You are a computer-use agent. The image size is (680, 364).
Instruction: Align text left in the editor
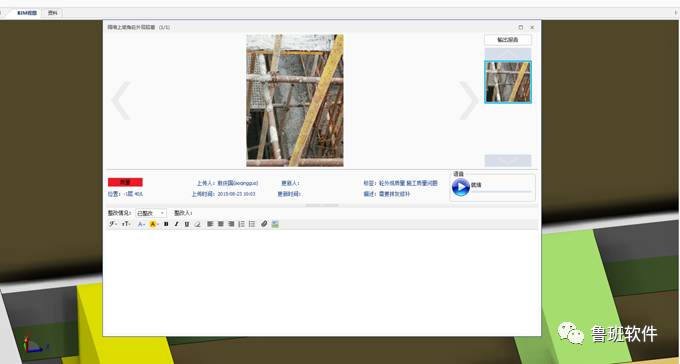(x=210, y=224)
